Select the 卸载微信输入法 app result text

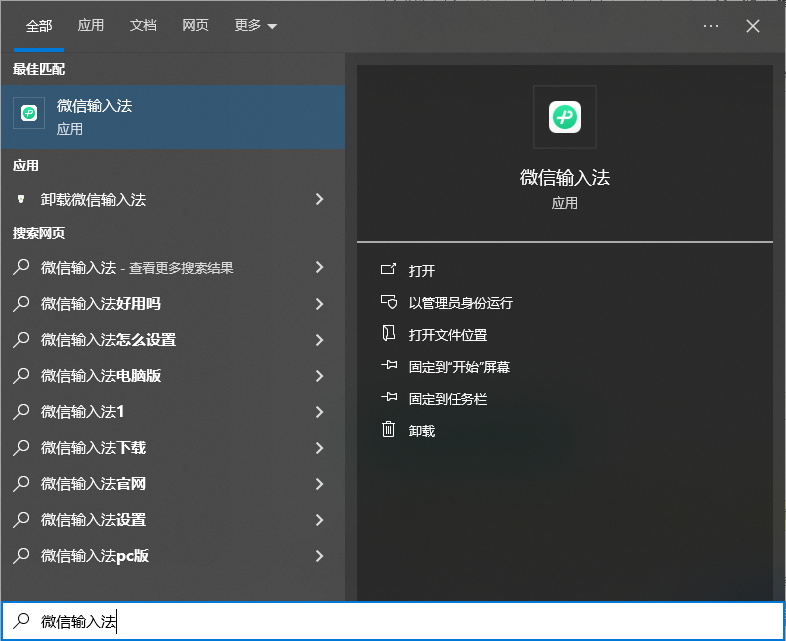click(93, 199)
